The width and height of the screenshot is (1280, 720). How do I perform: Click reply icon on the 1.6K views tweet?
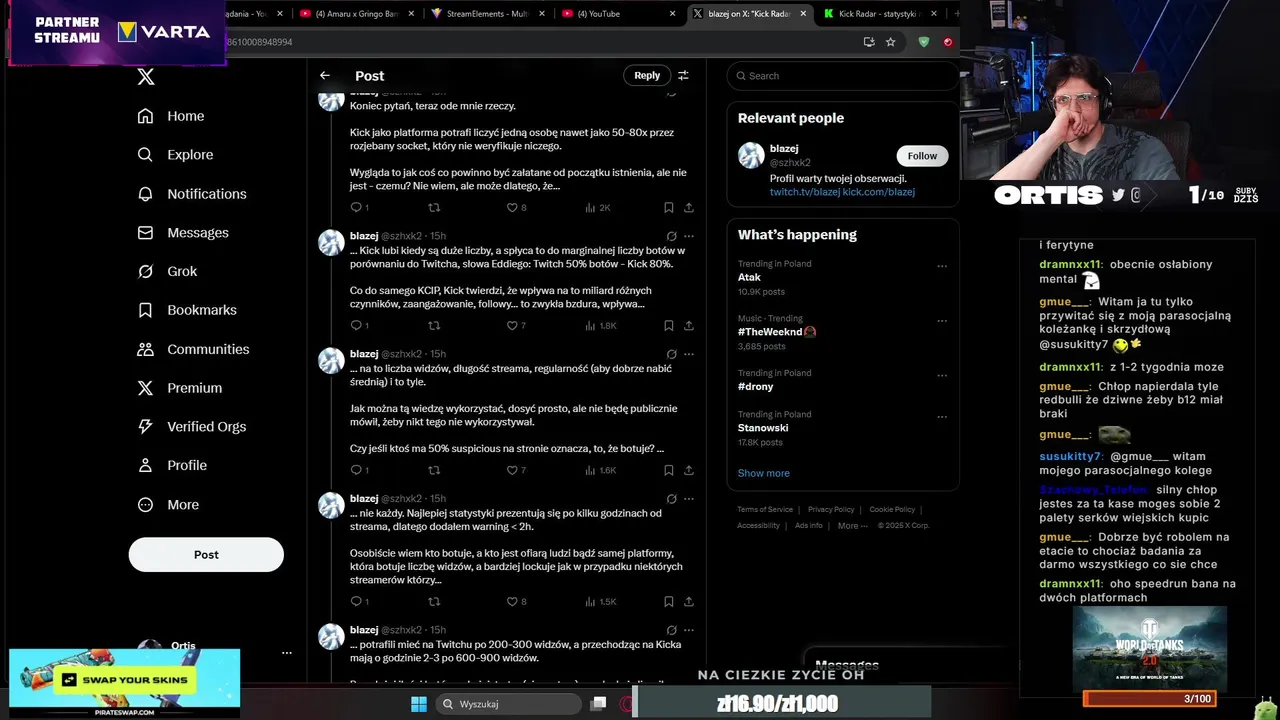(355, 470)
